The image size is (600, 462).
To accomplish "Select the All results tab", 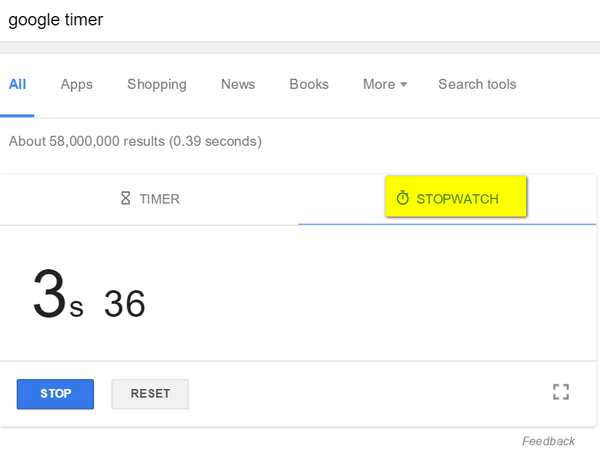I will 17,84.
